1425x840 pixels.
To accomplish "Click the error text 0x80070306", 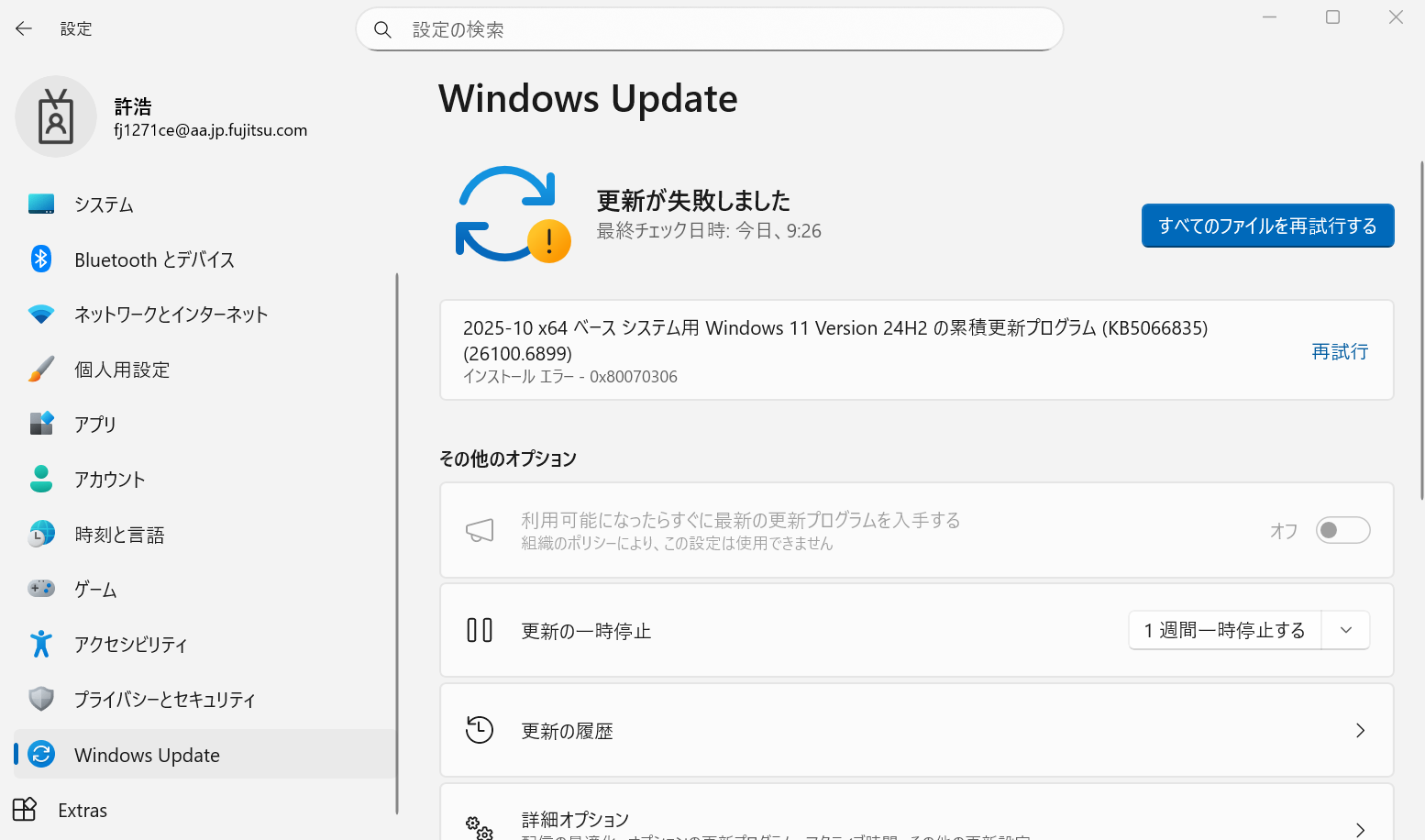I will (x=633, y=377).
